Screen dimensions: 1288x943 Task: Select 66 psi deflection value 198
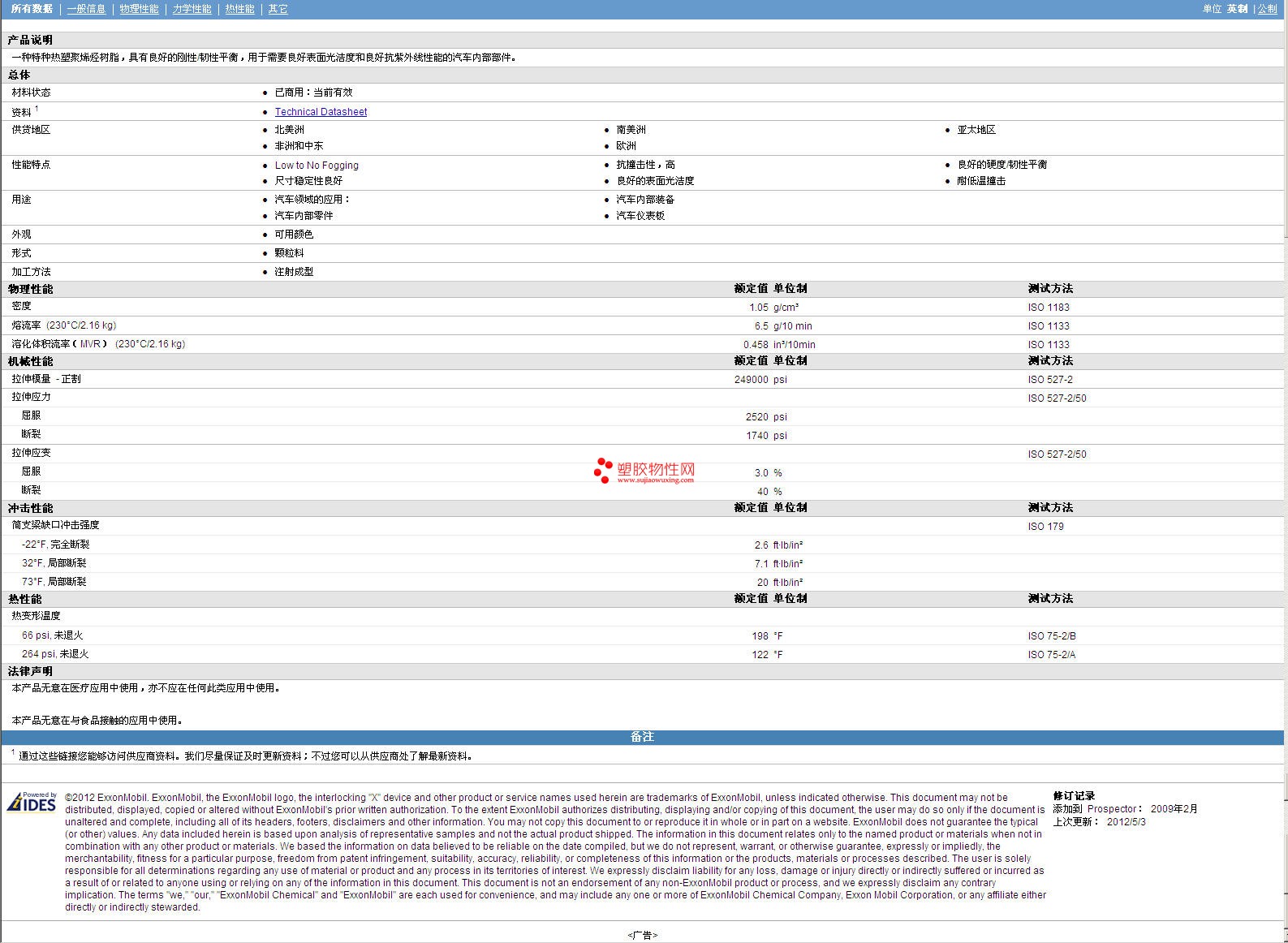760,636
